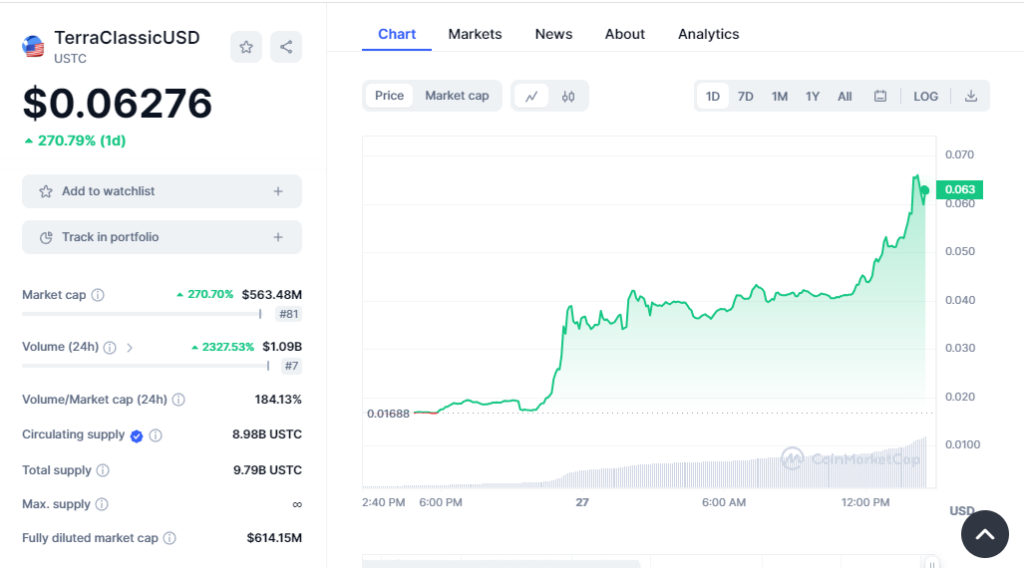Click the info icon next to Volume (24h)

tap(110, 347)
